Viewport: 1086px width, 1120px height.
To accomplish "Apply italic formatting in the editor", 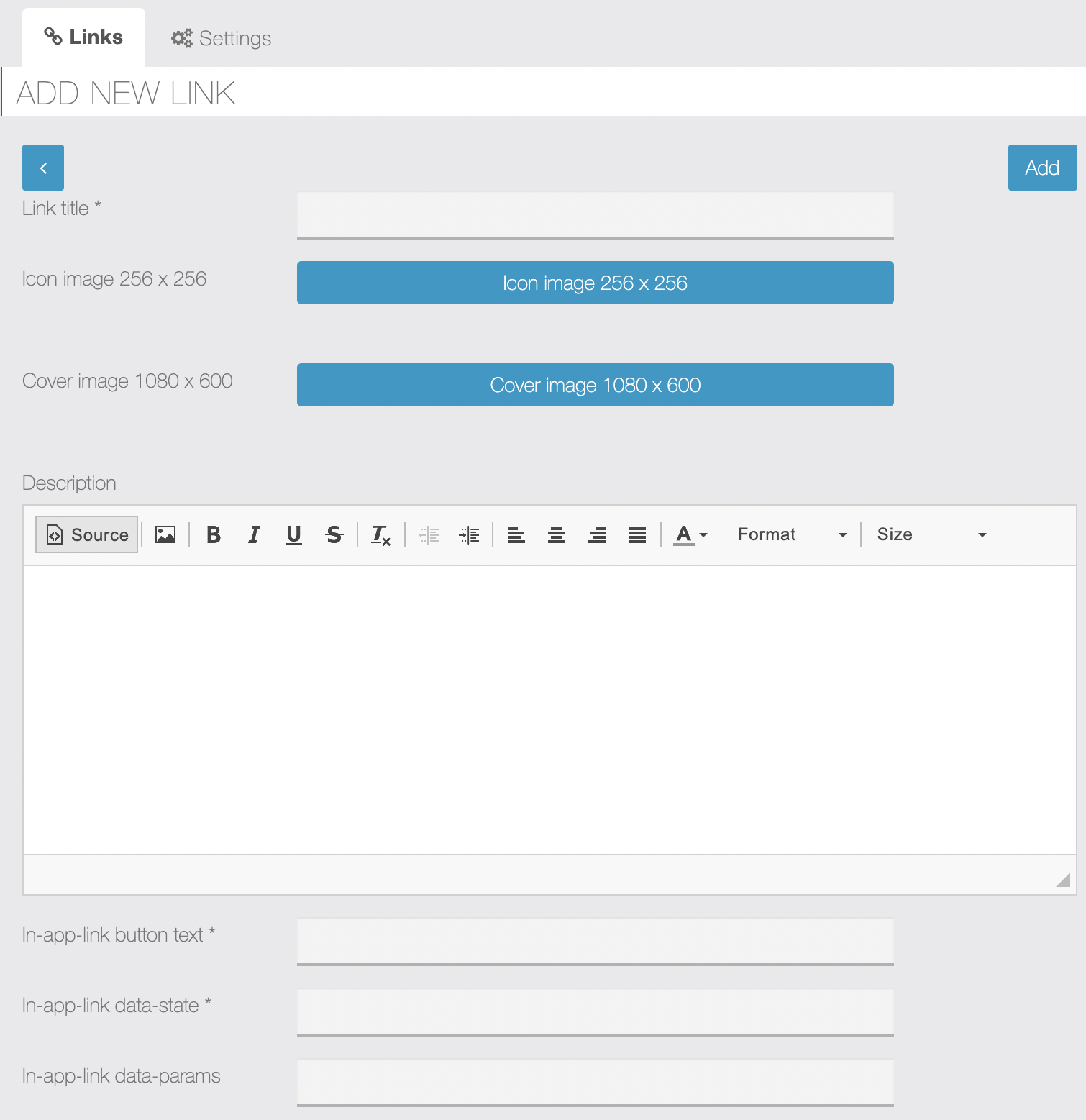I will [x=254, y=534].
